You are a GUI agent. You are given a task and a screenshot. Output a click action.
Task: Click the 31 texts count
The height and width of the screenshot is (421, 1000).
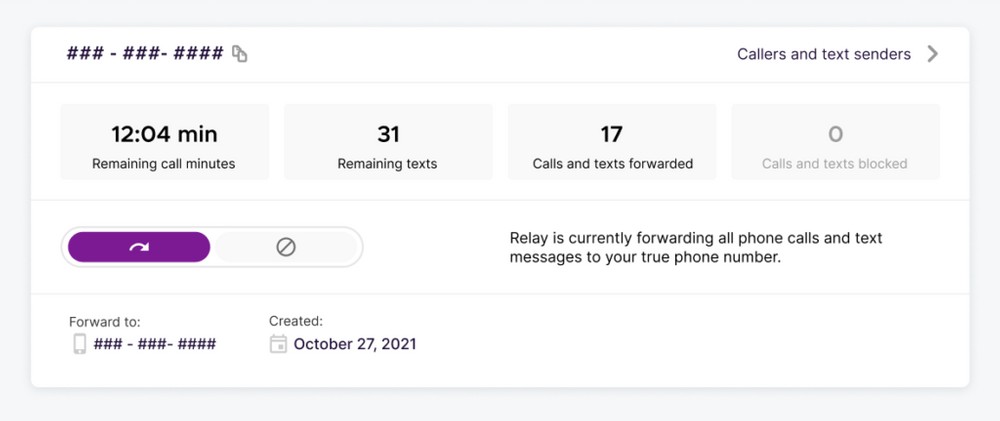coord(388,133)
